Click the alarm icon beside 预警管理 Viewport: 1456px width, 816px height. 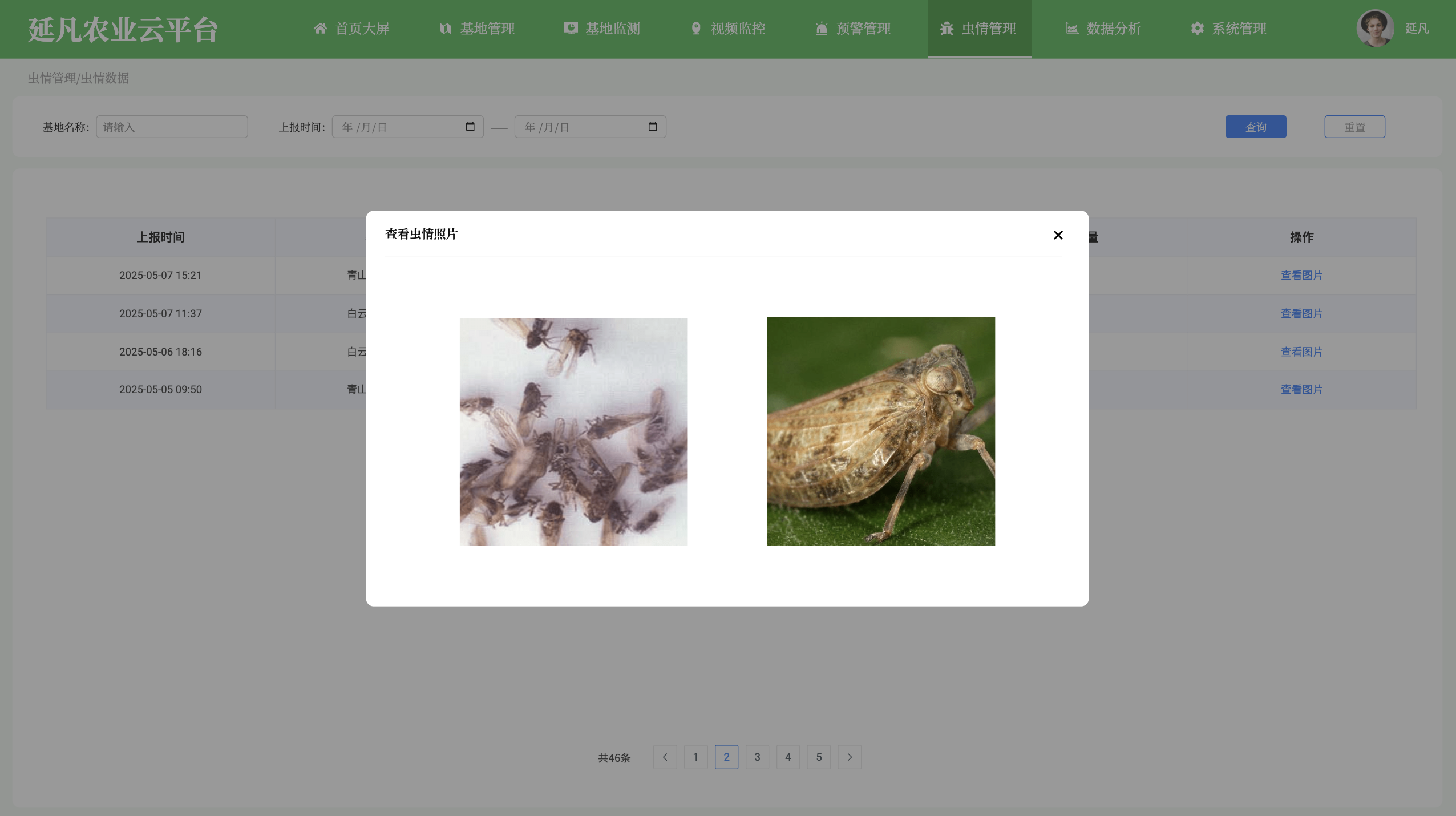pyautogui.click(x=822, y=29)
